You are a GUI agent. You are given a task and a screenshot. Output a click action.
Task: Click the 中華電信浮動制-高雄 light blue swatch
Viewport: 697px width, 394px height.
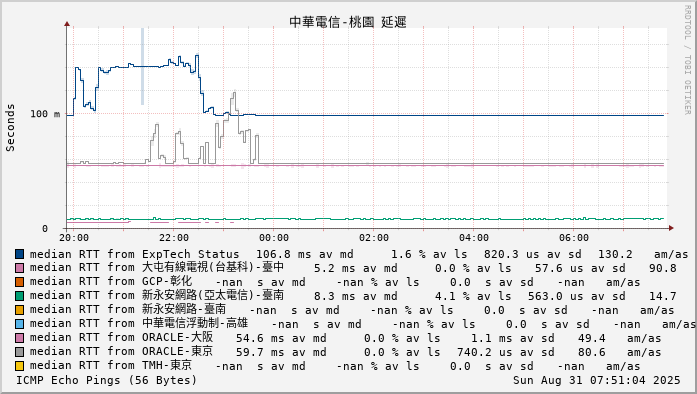tap(20, 324)
